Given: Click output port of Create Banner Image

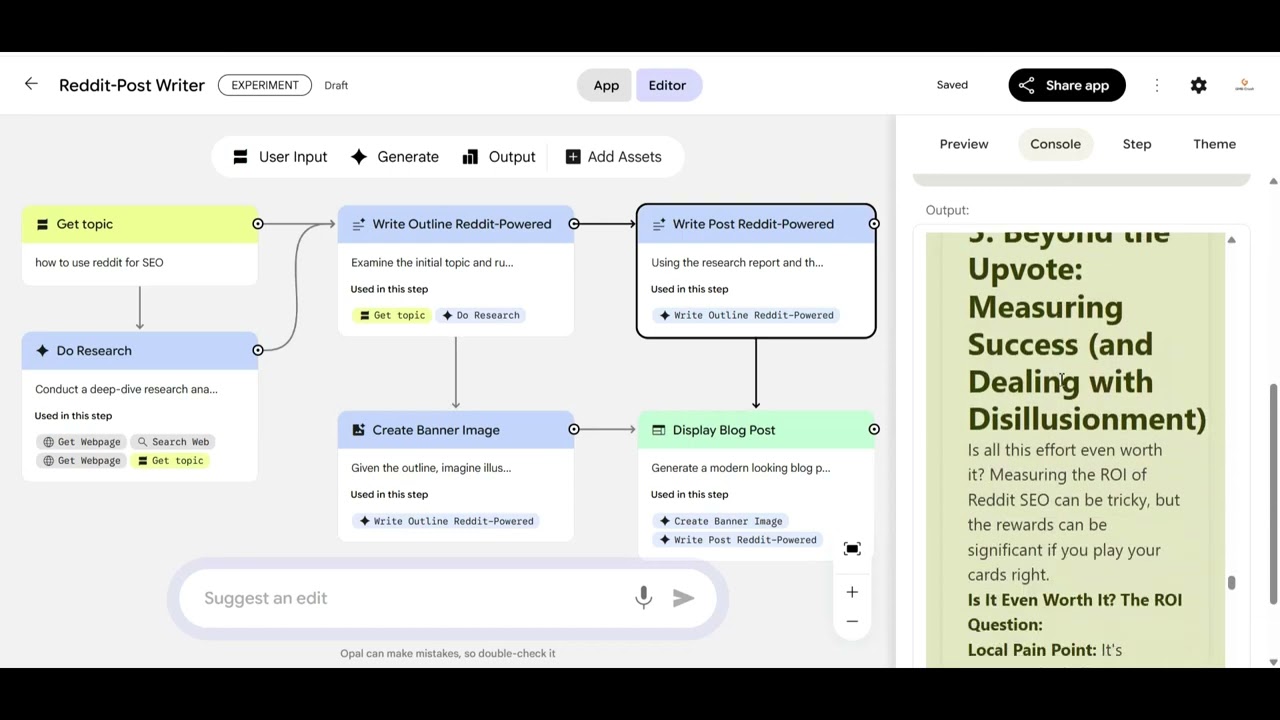Looking at the screenshot, I should point(574,429).
